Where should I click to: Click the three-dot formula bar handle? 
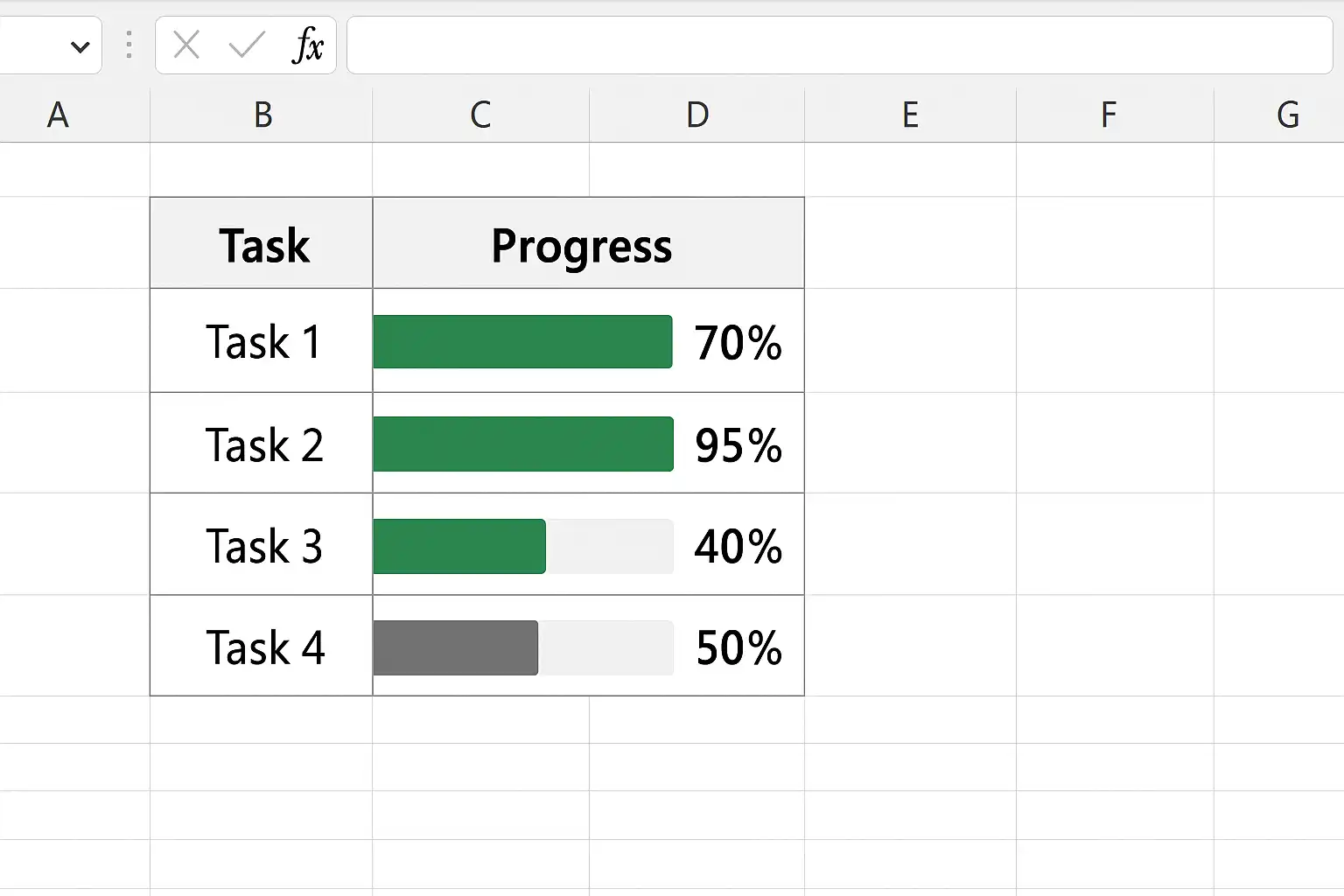(129, 45)
